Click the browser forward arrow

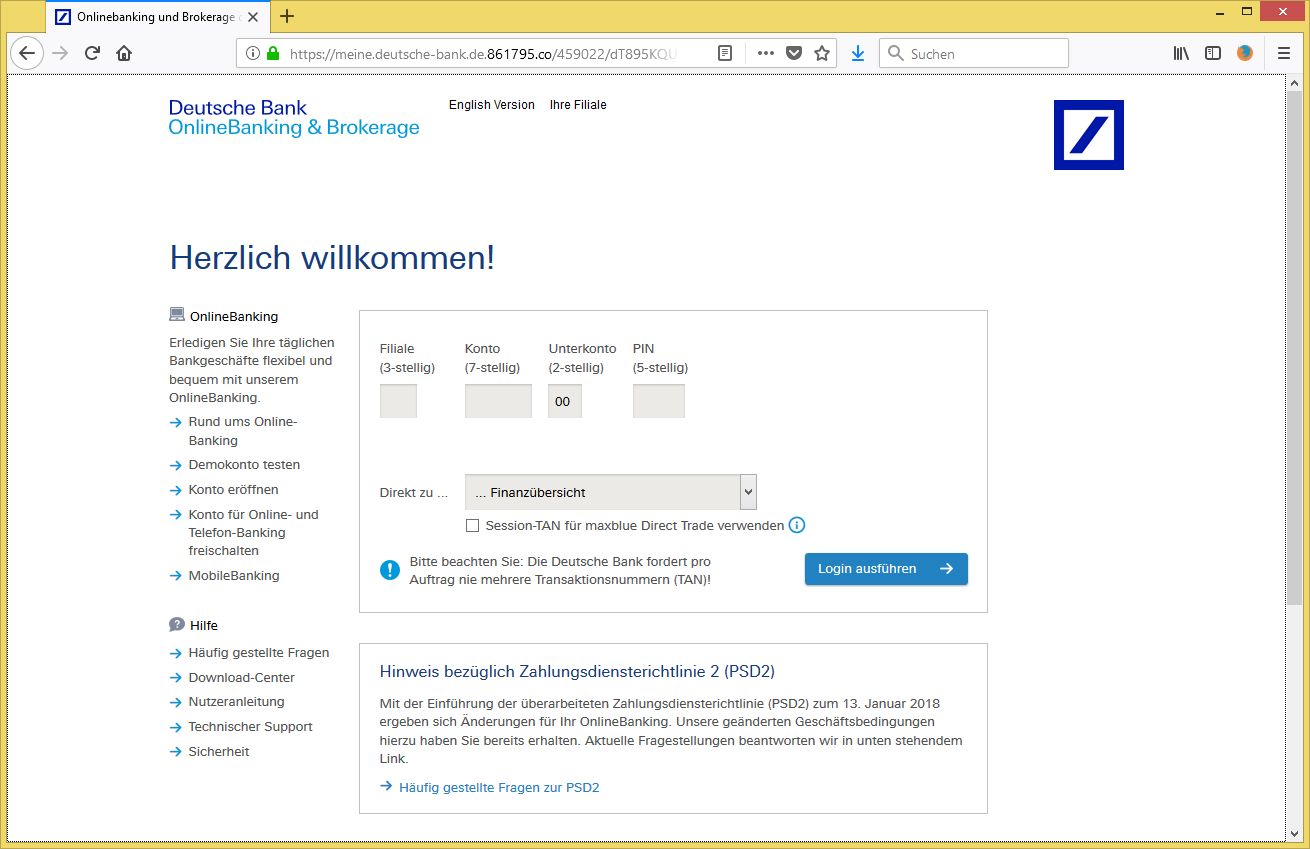pyautogui.click(x=60, y=54)
